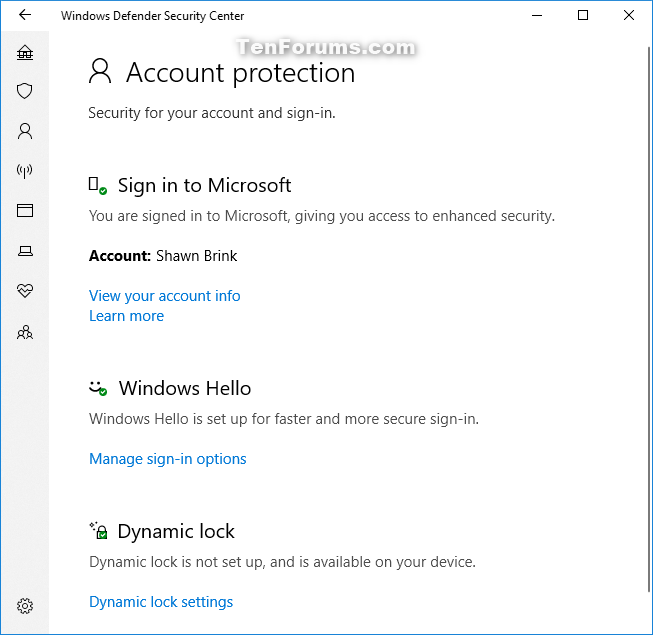Open Settings gear icon in sidebar
653x635 pixels.
pos(25,606)
